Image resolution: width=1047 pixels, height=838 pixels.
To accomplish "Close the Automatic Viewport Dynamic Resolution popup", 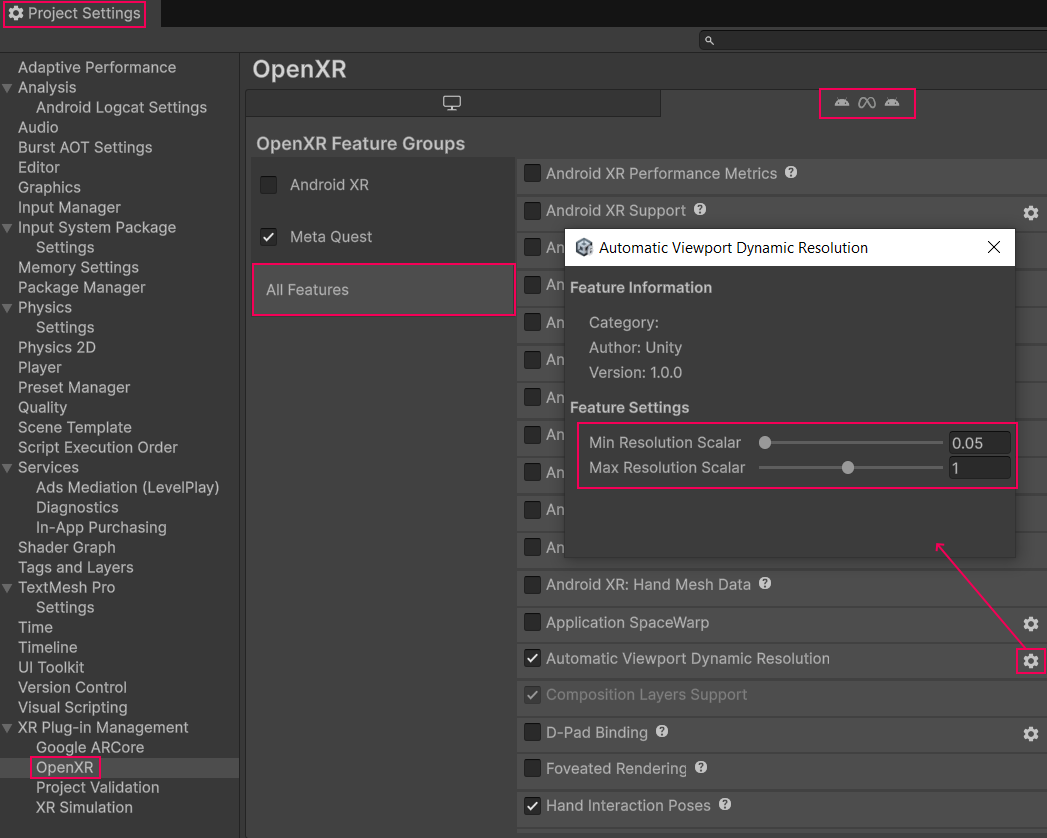I will click(x=993, y=247).
